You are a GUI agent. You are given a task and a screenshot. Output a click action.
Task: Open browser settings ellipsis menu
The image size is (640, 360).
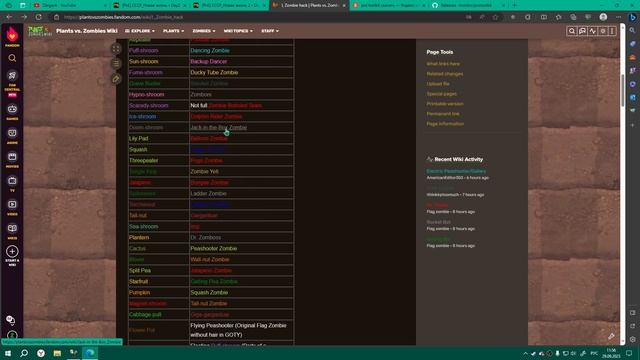pyautogui.click(x=618, y=17)
